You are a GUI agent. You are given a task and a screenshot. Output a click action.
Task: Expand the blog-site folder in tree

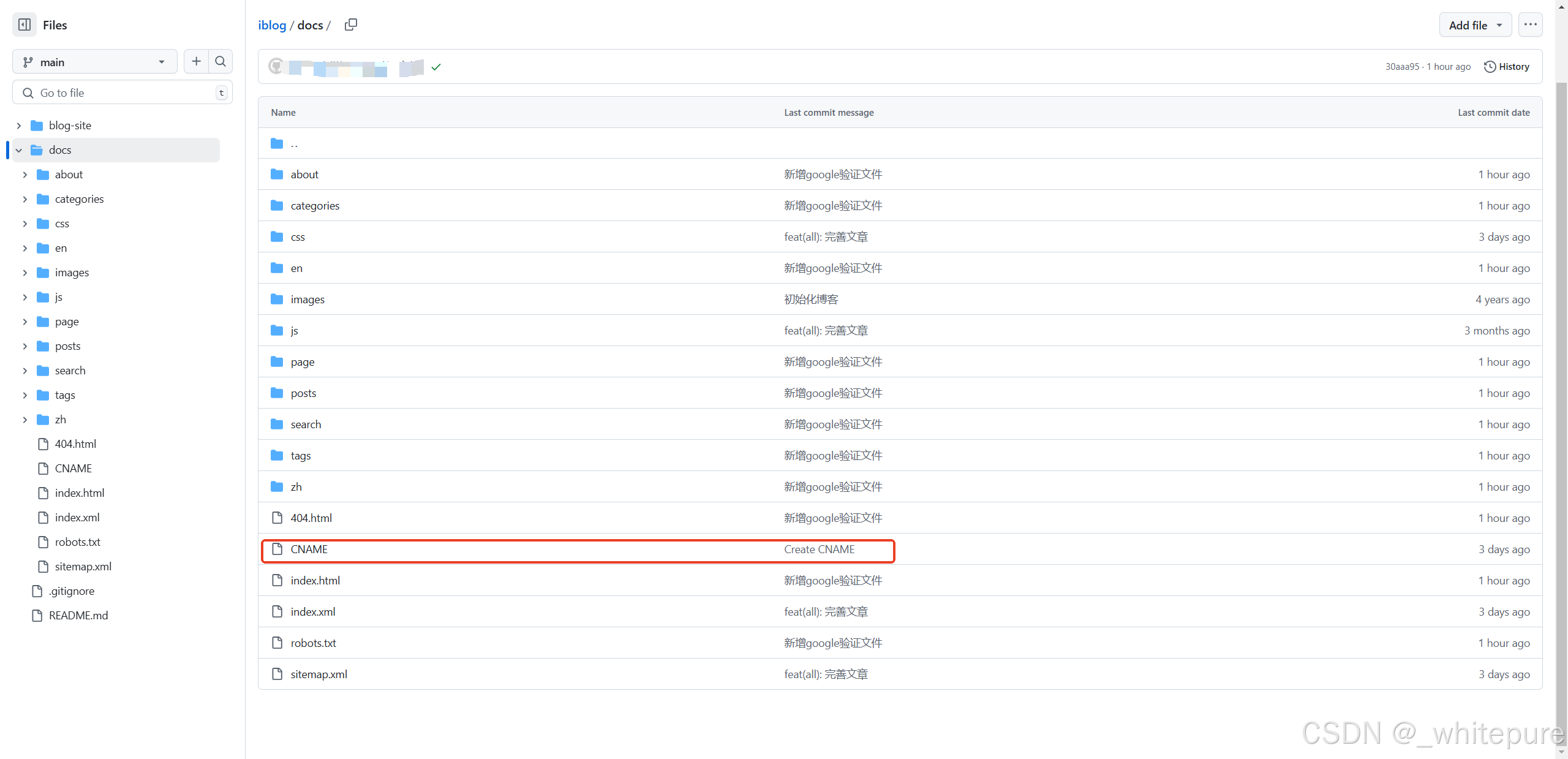(x=19, y=126)
